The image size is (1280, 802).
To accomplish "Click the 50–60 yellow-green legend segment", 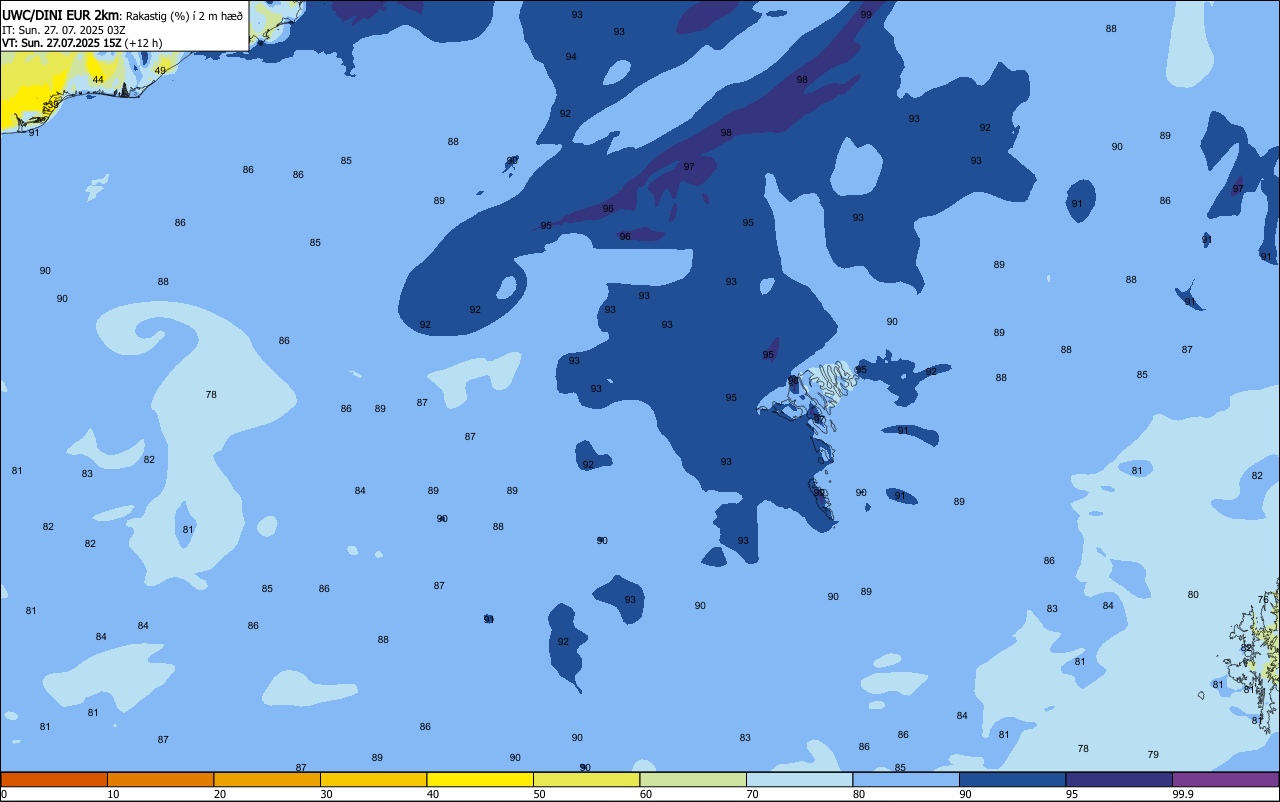I will pos(586,779).
